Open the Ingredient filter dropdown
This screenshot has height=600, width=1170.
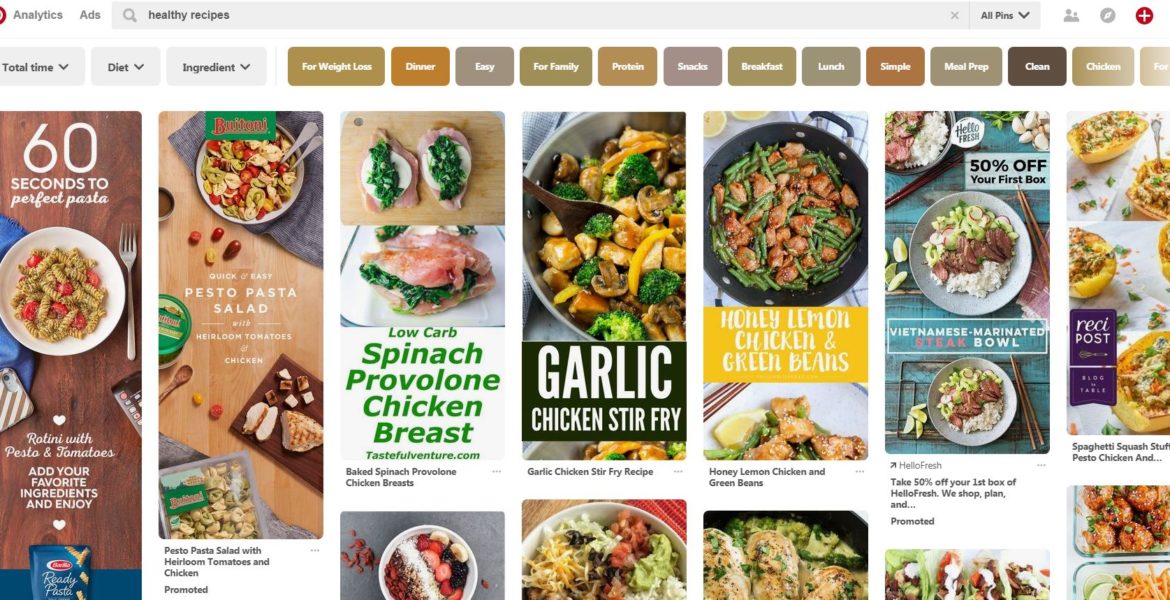coord(216,66)
